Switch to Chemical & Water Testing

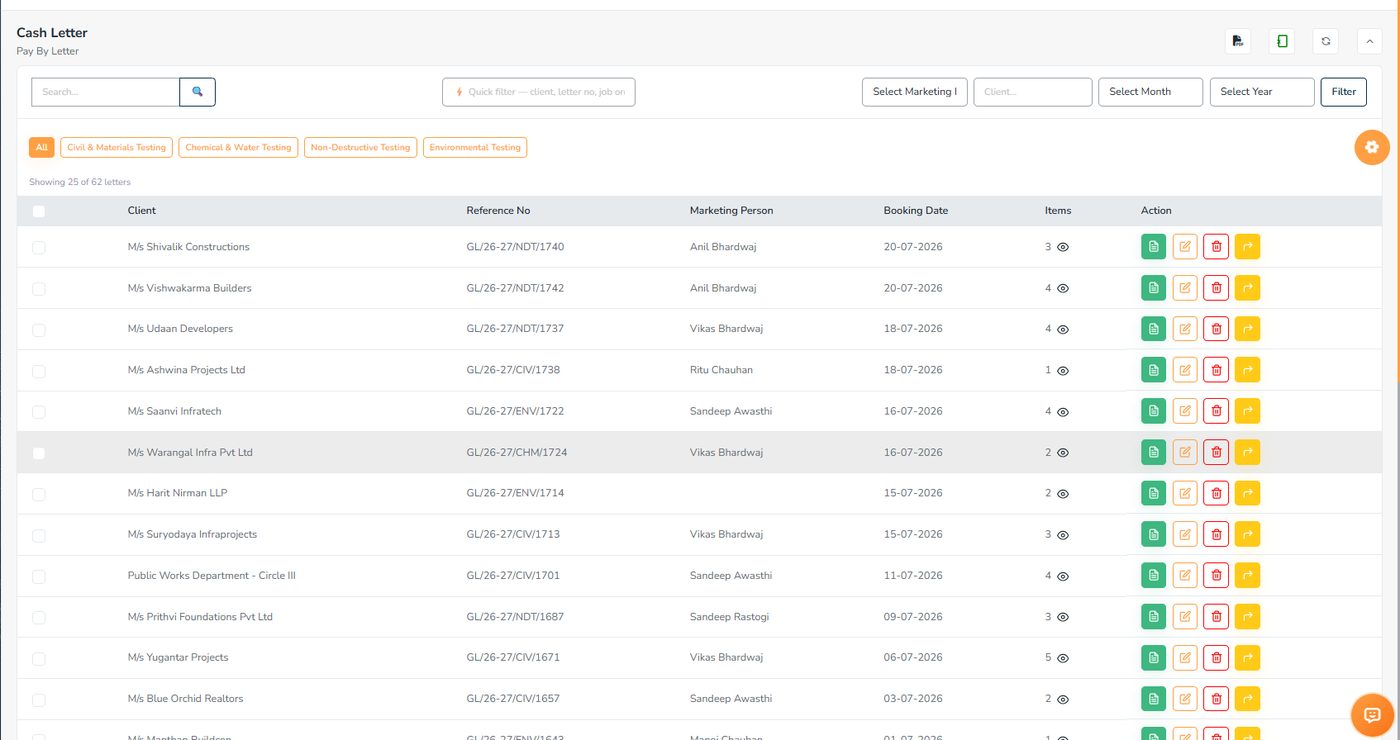click(238, 147)
